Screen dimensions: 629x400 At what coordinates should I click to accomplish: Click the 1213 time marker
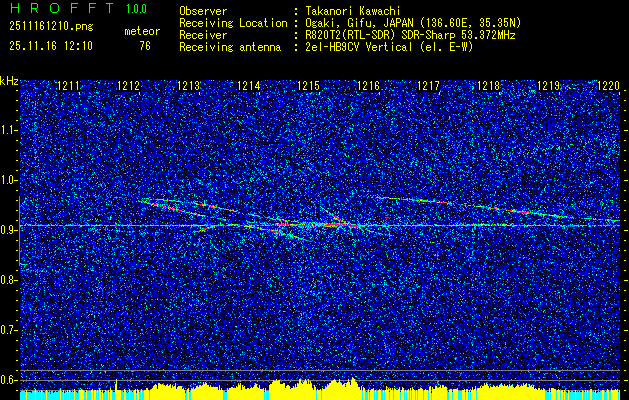[189, 86]
